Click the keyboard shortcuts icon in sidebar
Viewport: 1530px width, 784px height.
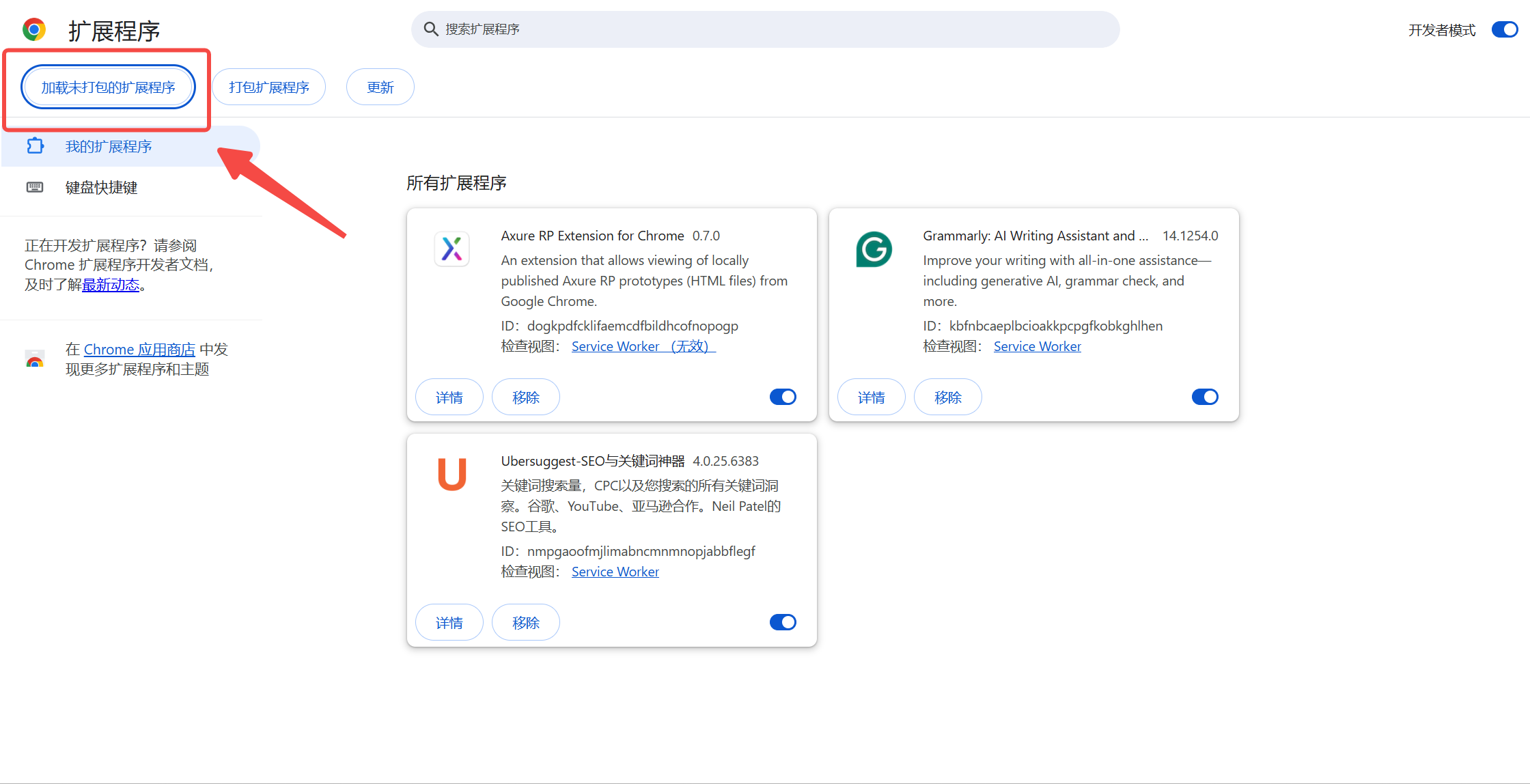click(35, 187)
